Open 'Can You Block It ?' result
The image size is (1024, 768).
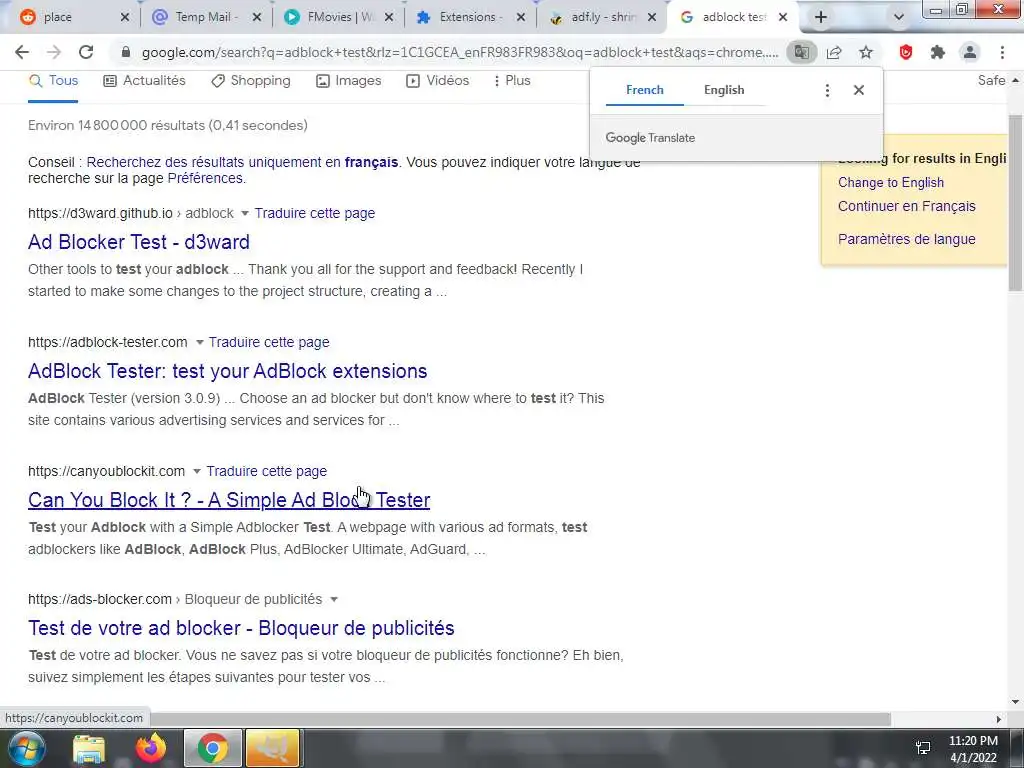click(x=229, y=500)
